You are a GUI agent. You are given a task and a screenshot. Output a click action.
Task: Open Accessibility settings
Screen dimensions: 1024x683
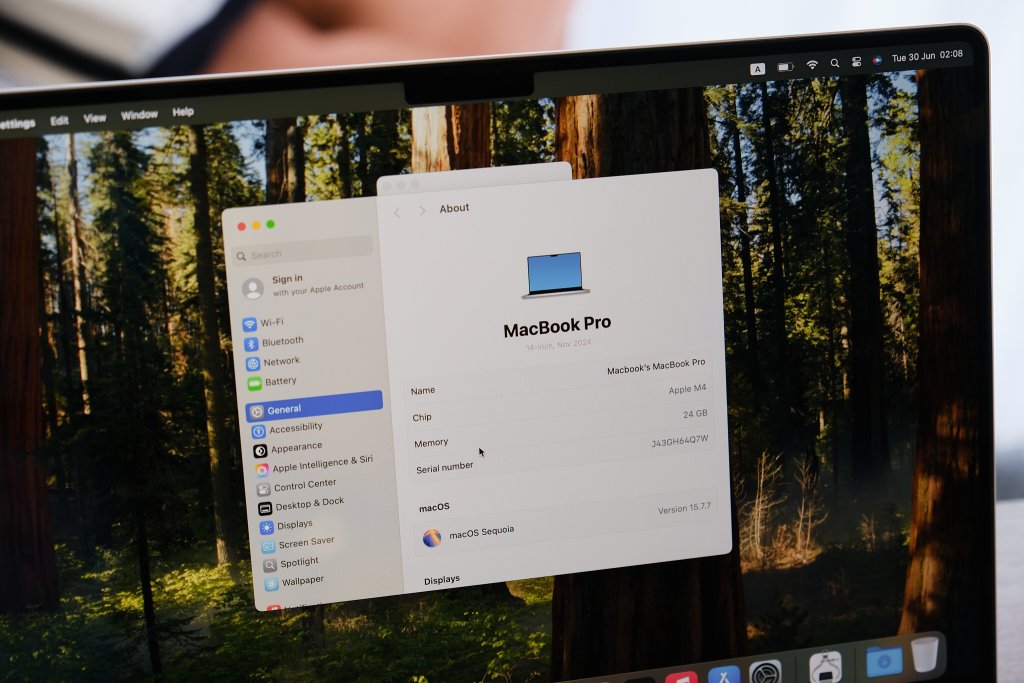point(288,428)
